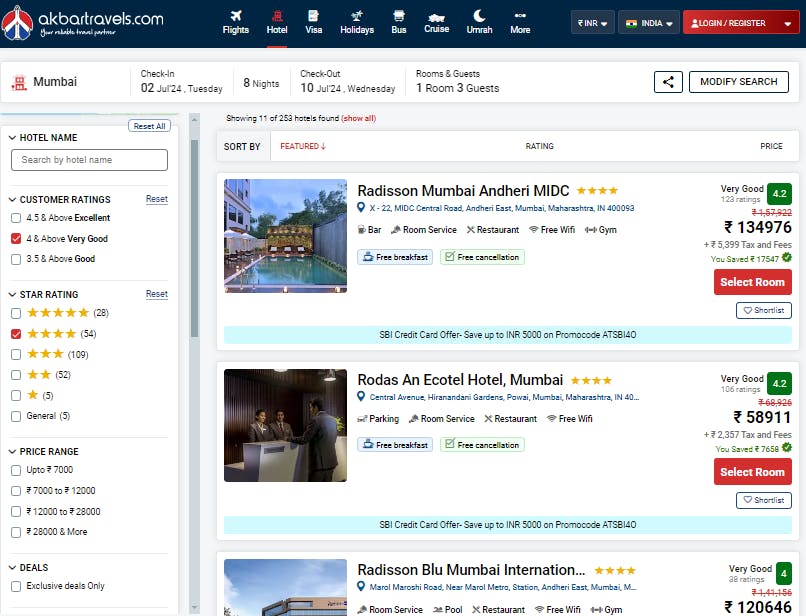Collapse Price Range section

pyautogui.click(x=12, y=452)
